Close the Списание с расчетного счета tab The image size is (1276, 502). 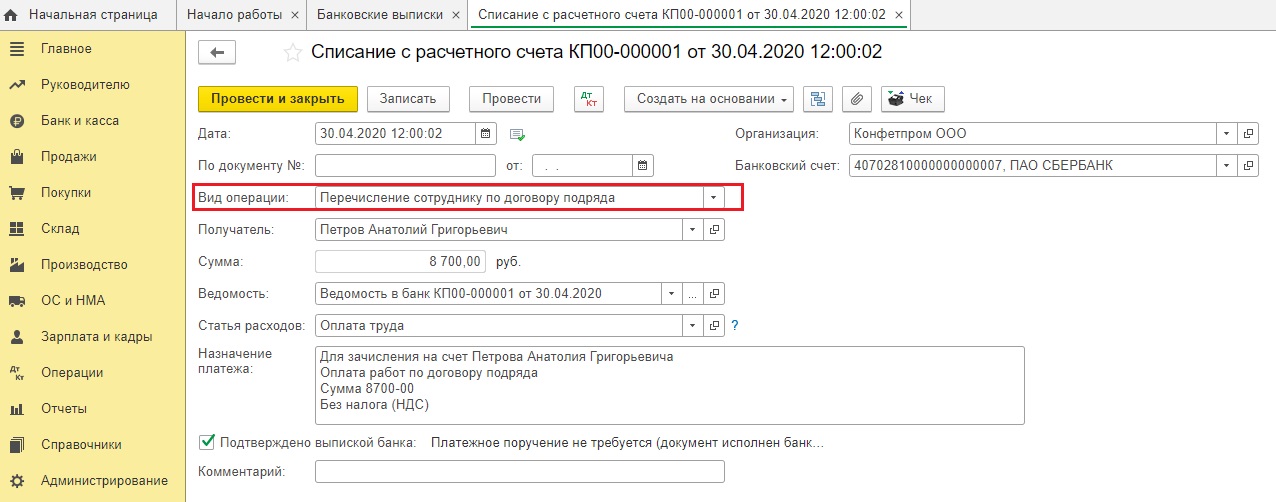click(900, 15)
